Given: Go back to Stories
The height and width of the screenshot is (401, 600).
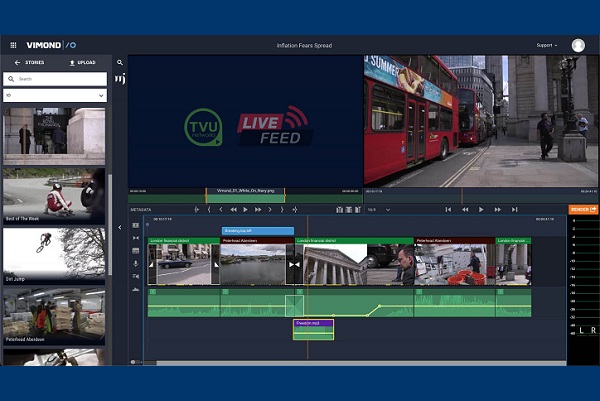Looking at the screenshot, I should pos(29,62).
